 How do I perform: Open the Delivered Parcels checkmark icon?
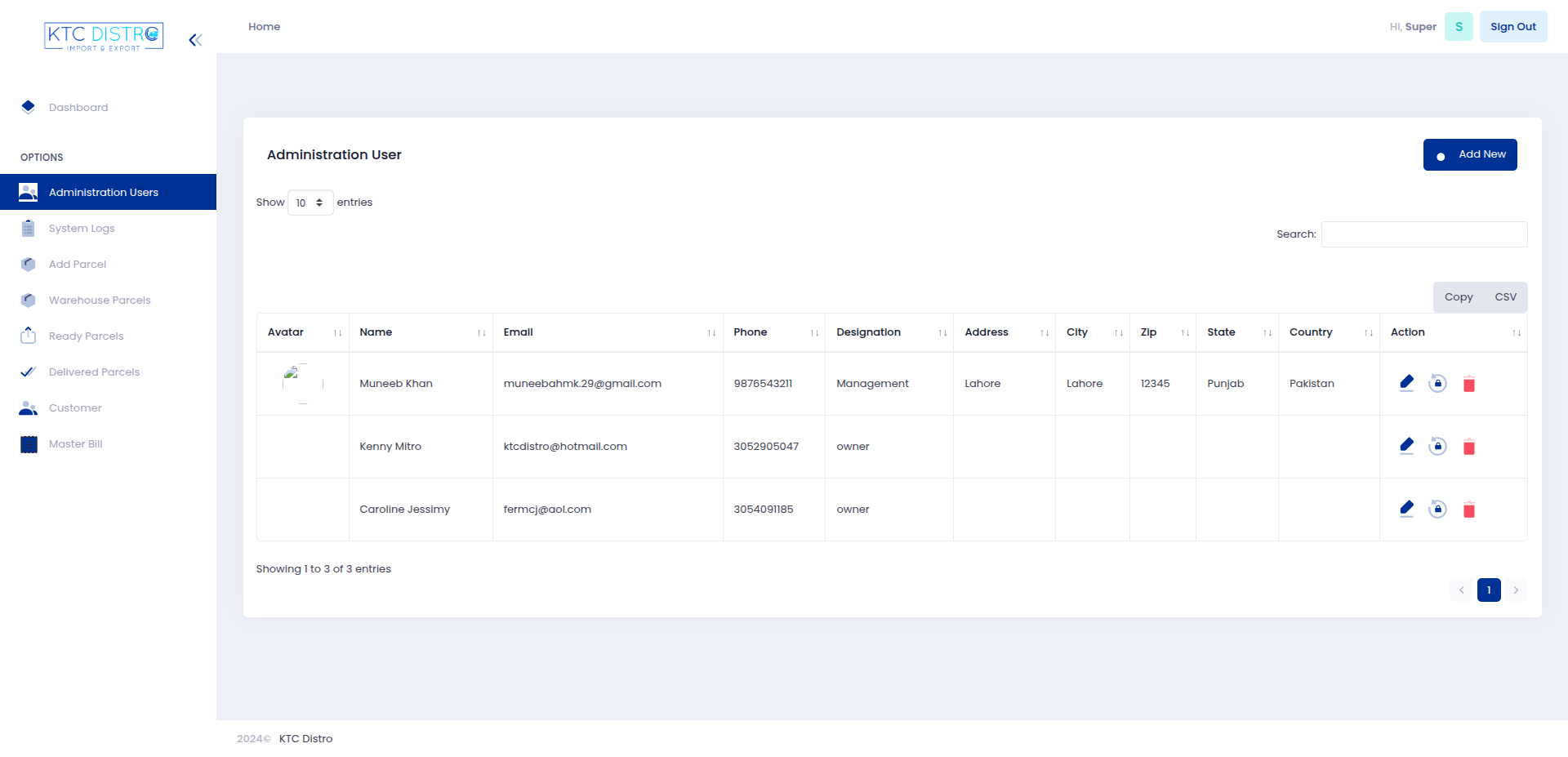click(28, 372)
